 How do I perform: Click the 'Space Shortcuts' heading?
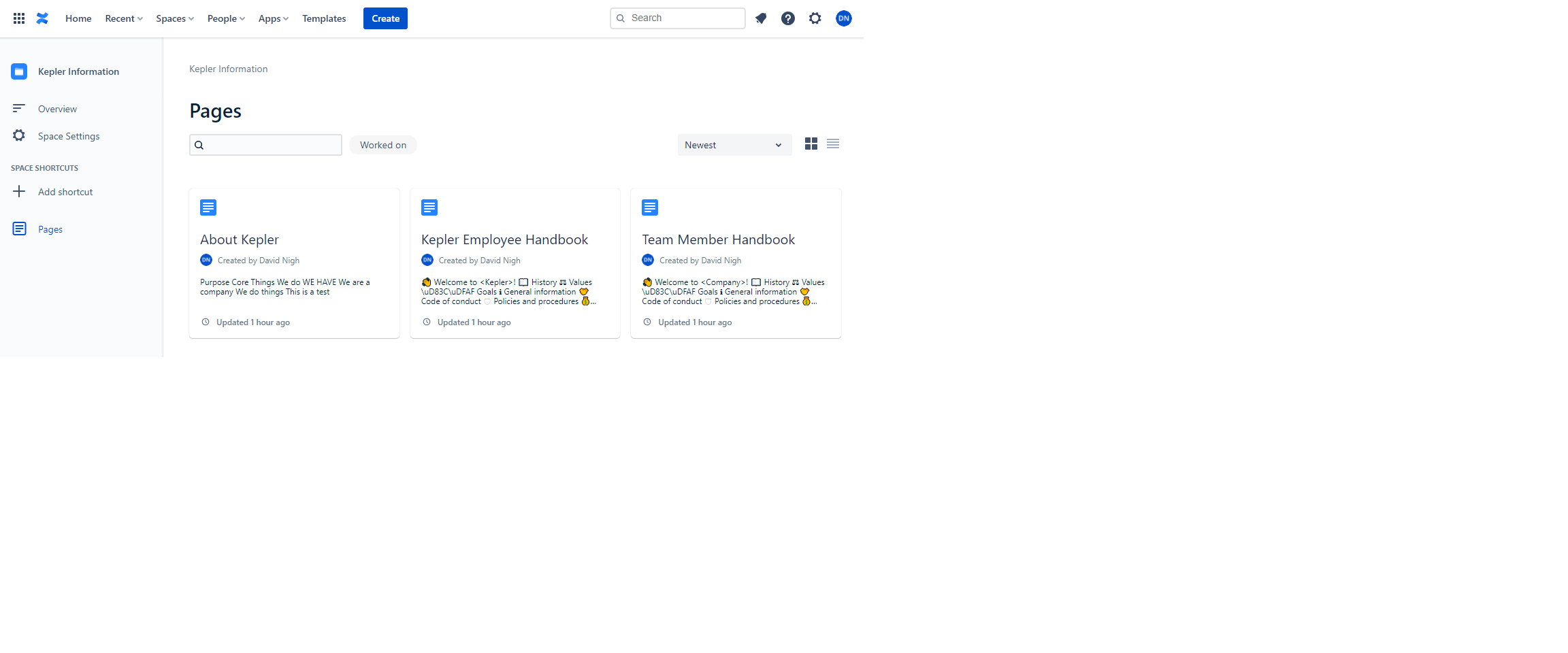click(x=44, y=168)
